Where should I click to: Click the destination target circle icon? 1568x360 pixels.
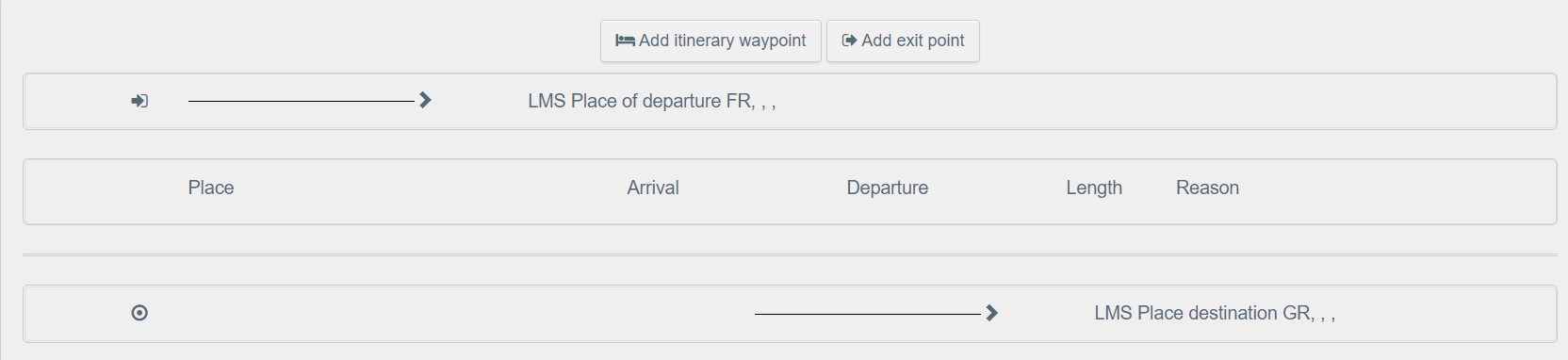point(139,313)
